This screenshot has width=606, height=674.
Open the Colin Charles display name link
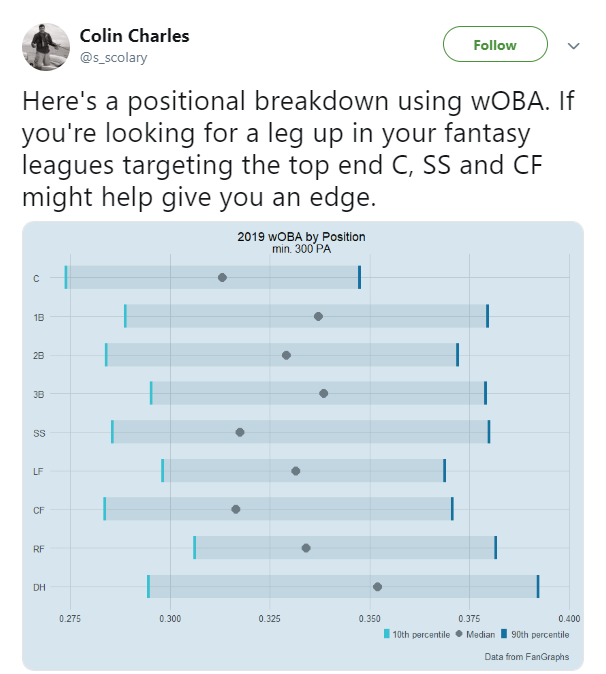click(135, 36)
